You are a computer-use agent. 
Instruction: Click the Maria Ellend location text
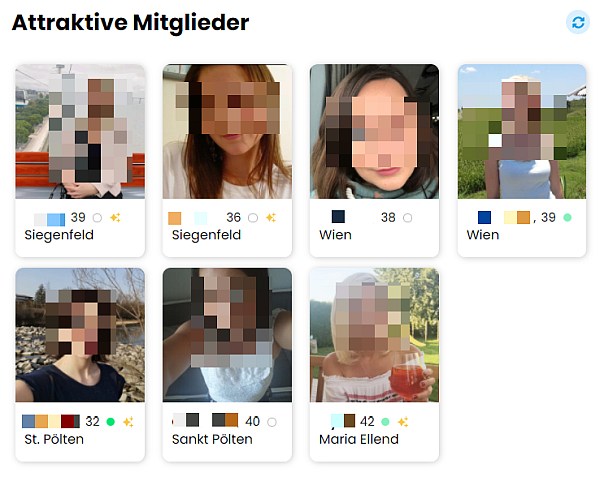click(x=359, y=439)
